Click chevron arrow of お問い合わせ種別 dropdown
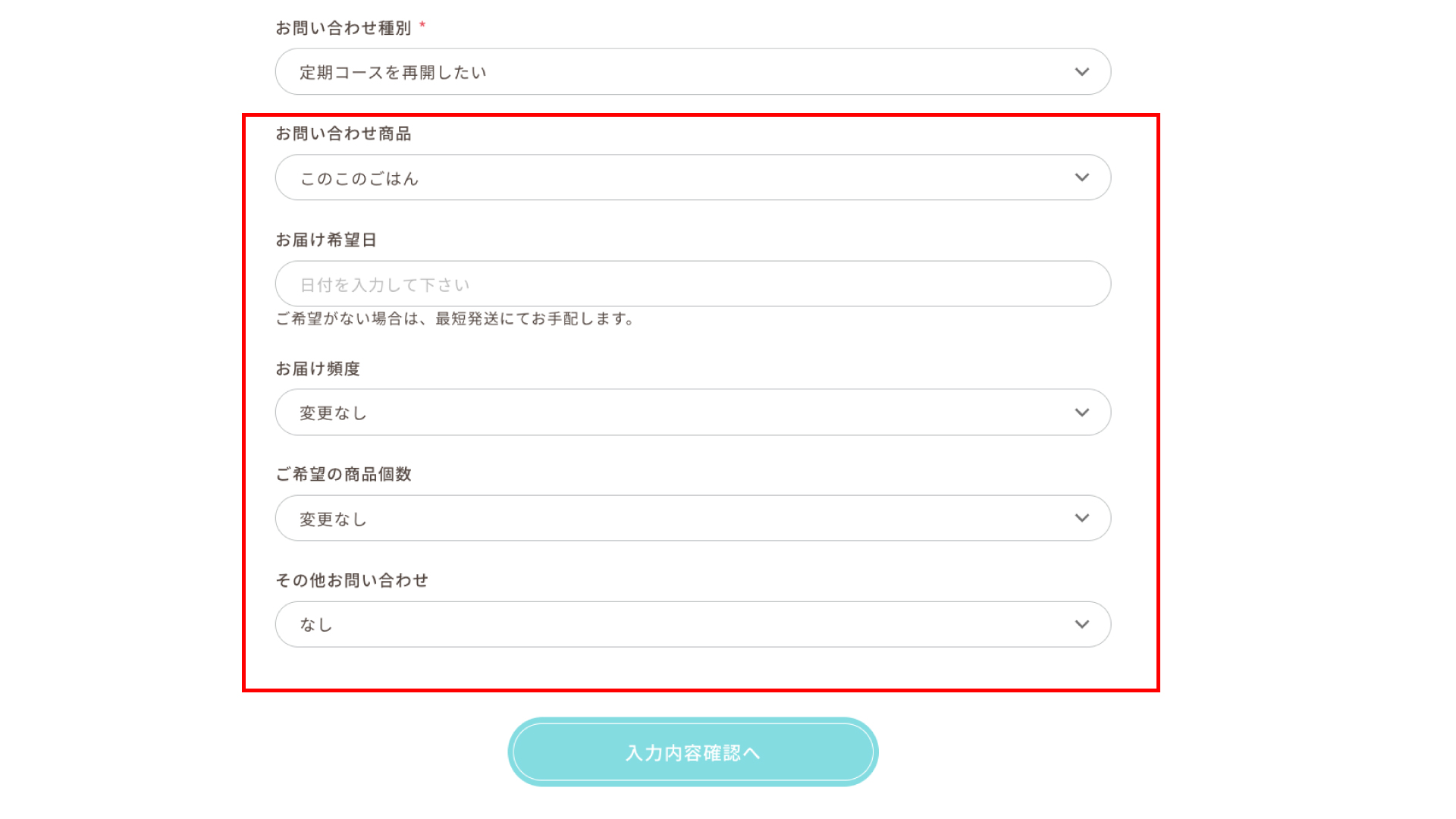Viewport: 1456px width, 819px height. 1081,72
